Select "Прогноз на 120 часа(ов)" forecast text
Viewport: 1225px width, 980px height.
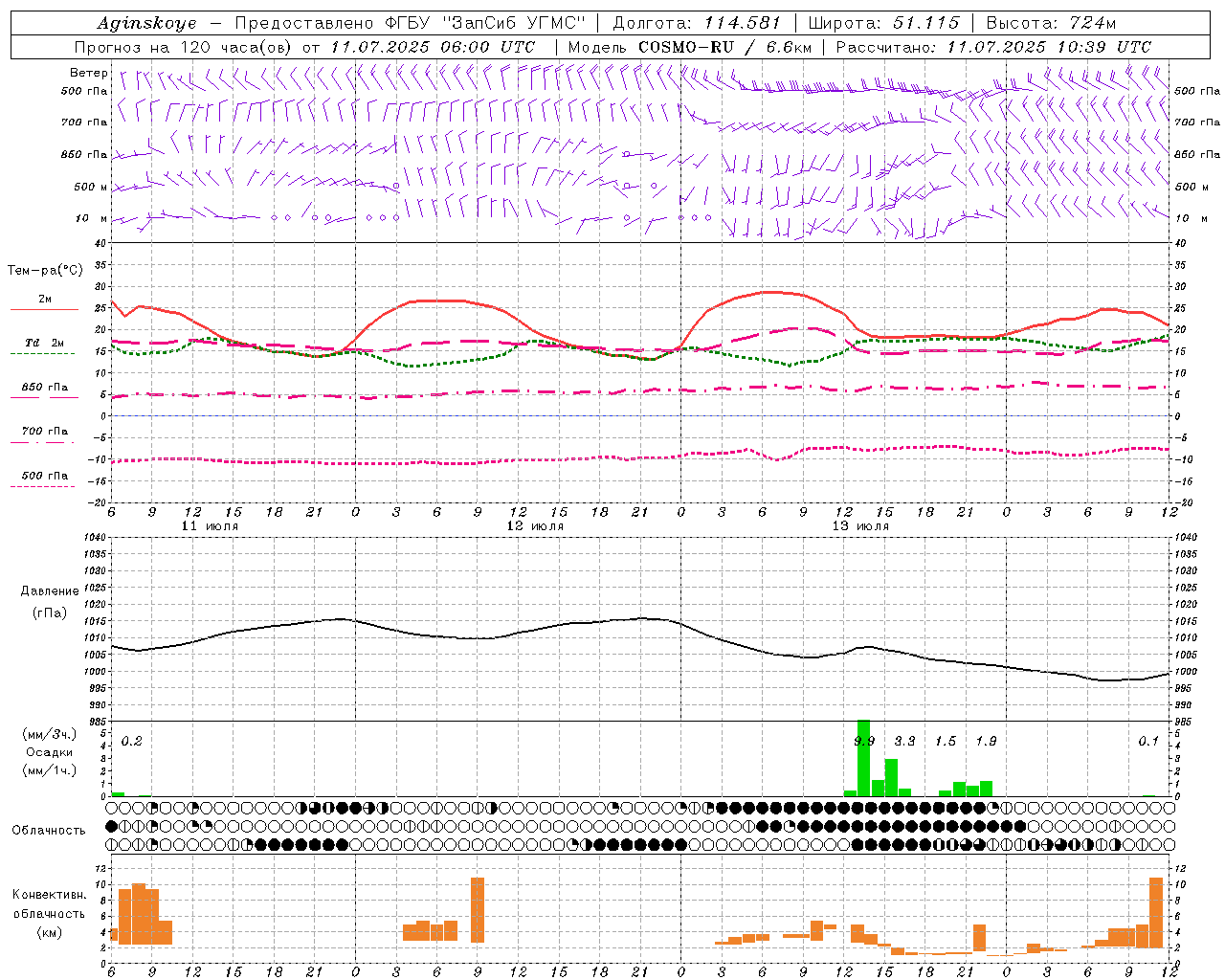coord(186,46)
